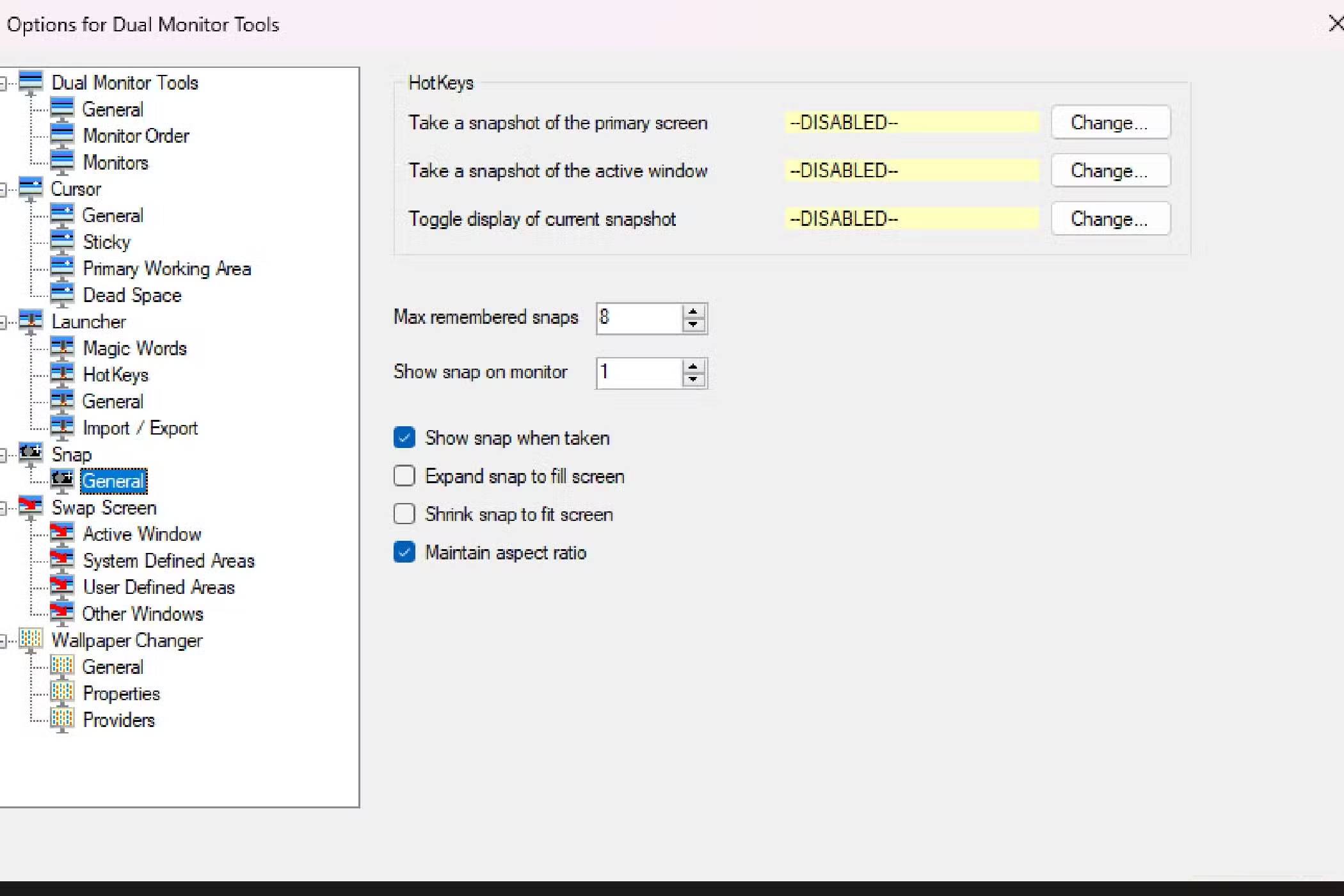Collapse the Swap Screen tree node

click(x=3, y=508)
